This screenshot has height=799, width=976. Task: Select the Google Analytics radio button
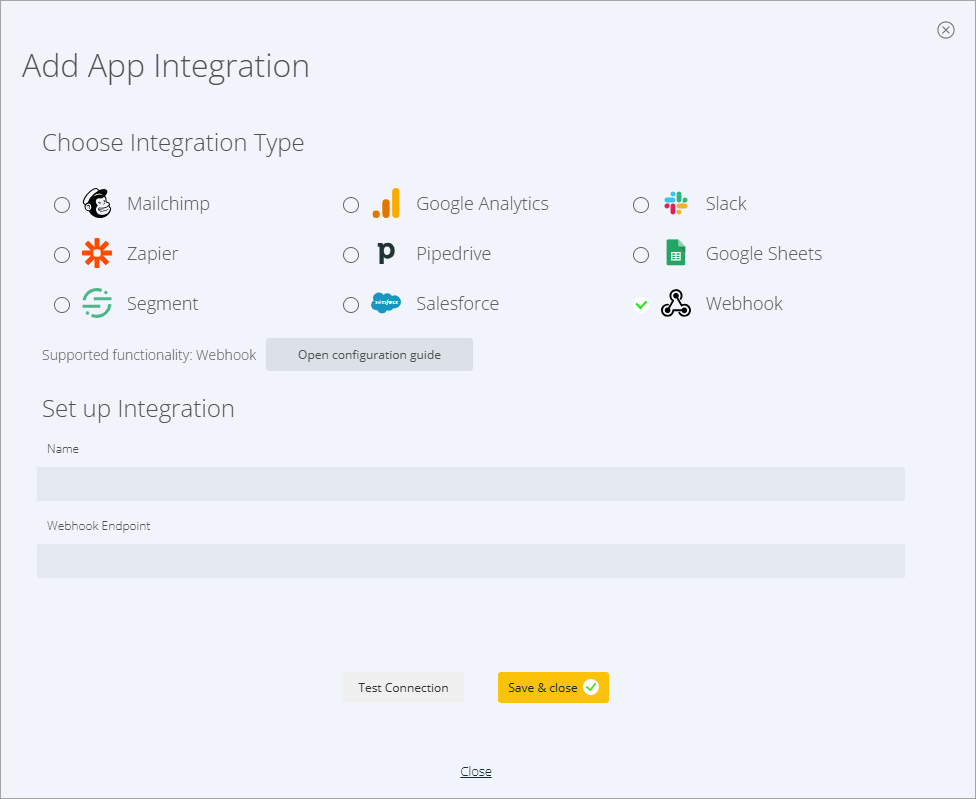coord(351,205)
